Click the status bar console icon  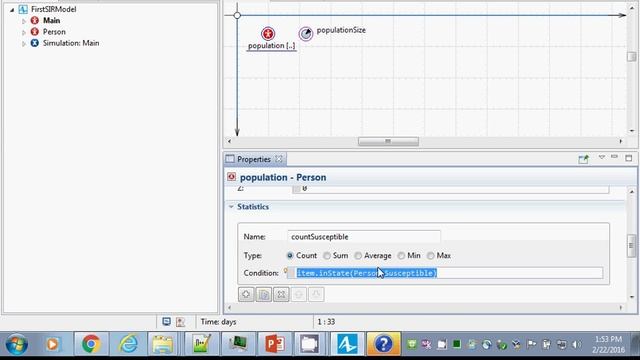[x=167, y=322]
